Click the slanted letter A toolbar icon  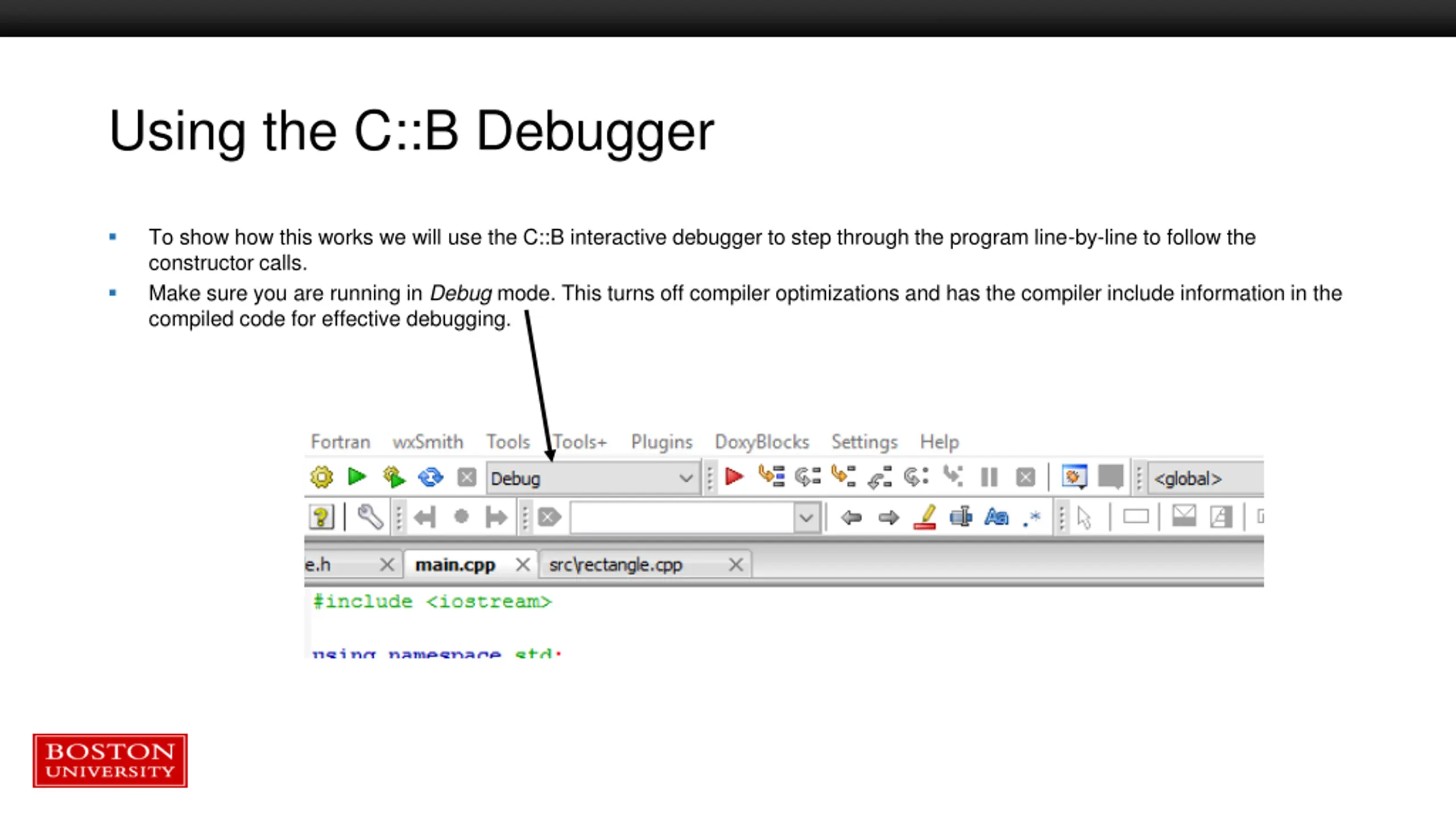(x=1221, y=516)
